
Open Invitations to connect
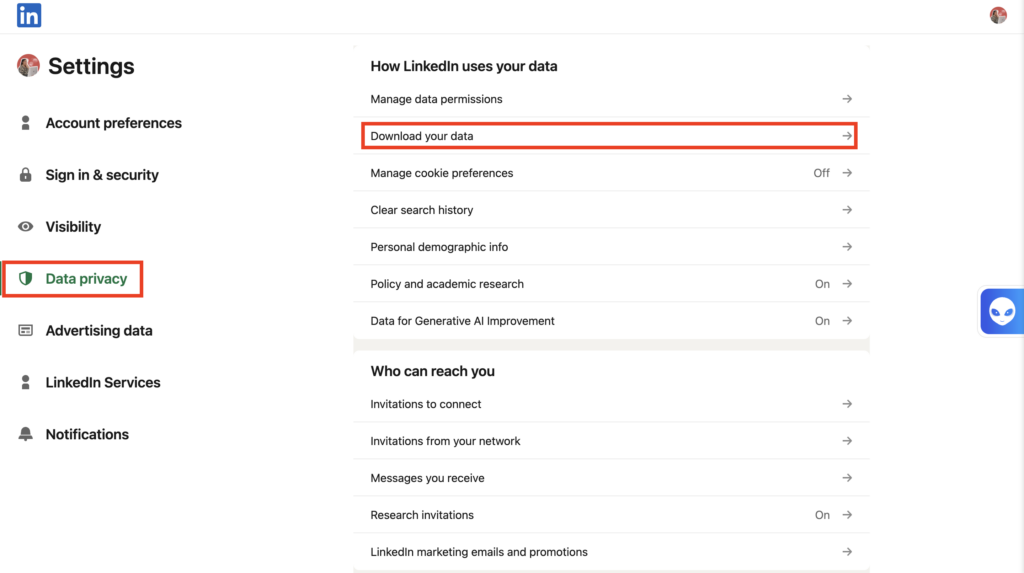(x=611, y=404)
